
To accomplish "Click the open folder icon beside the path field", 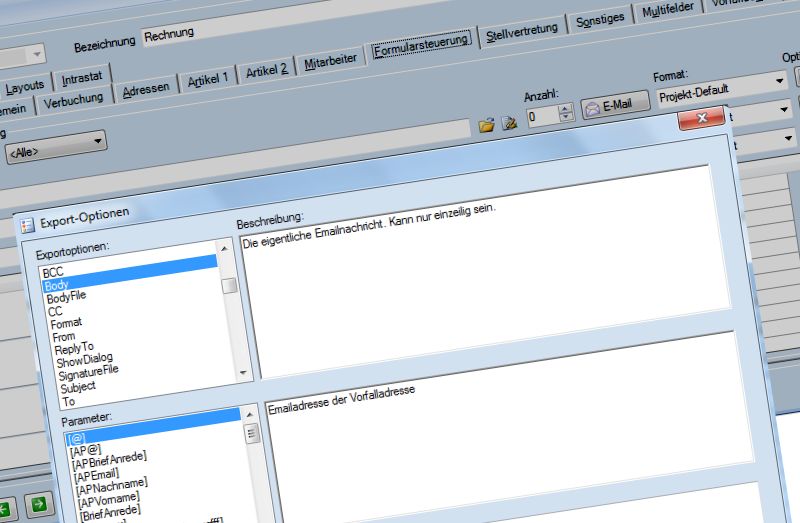I will click(x=487, y=125).
